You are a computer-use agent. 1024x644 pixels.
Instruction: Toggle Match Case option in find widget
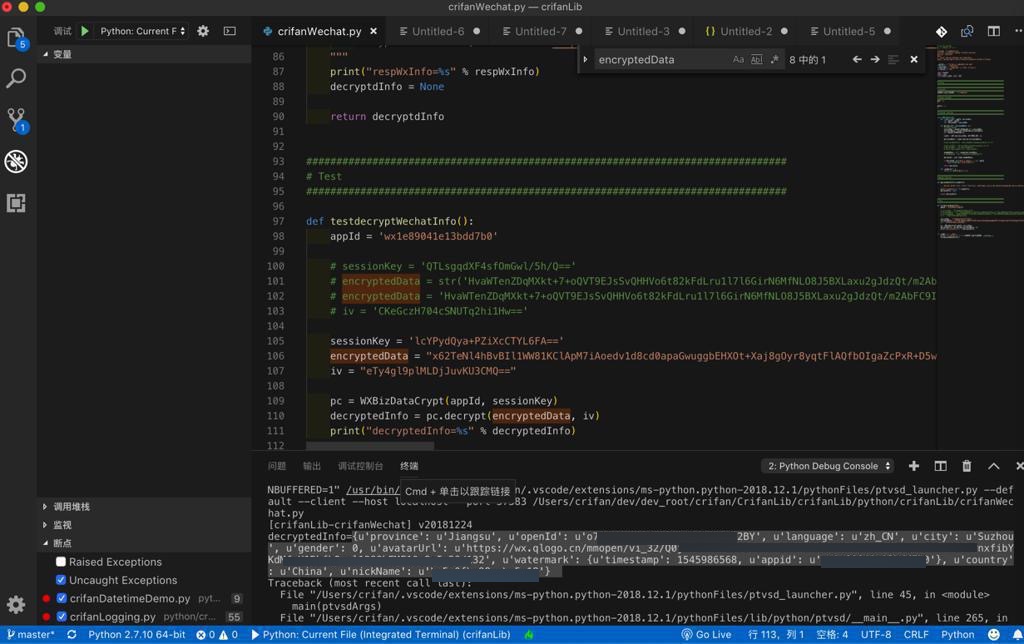[738, 60]
